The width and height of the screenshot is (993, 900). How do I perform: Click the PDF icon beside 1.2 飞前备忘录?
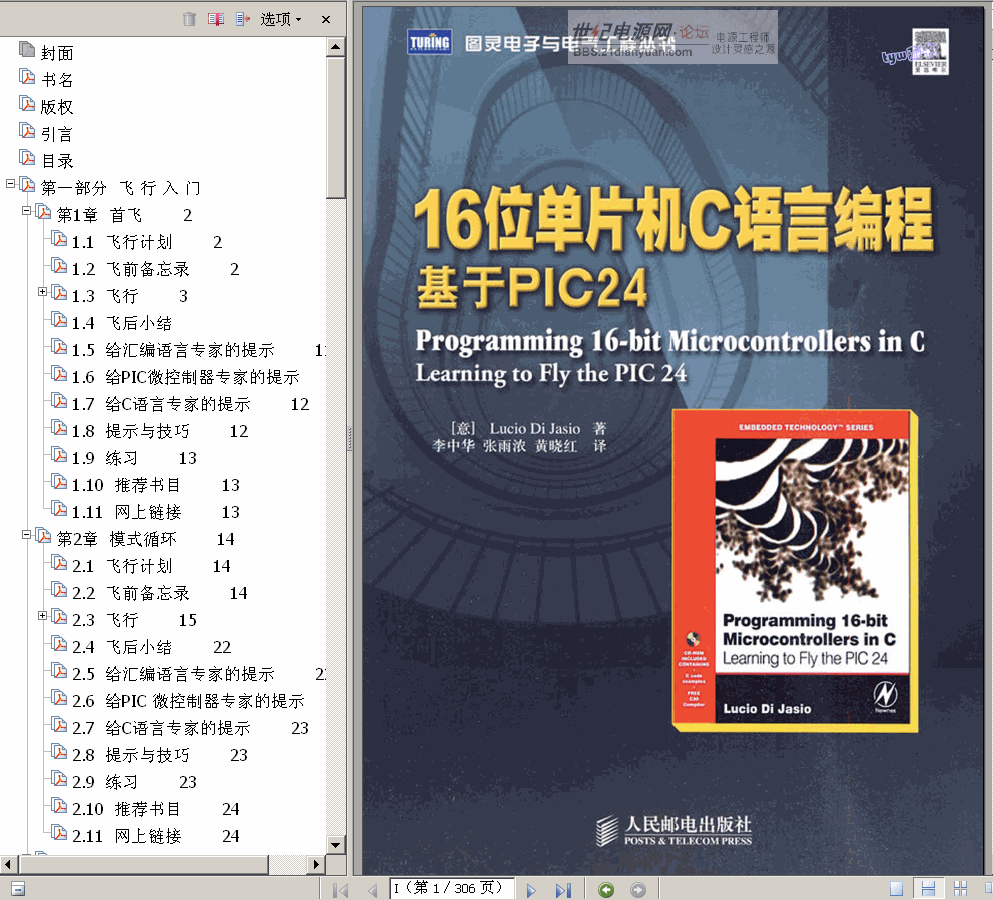(59, 267)
